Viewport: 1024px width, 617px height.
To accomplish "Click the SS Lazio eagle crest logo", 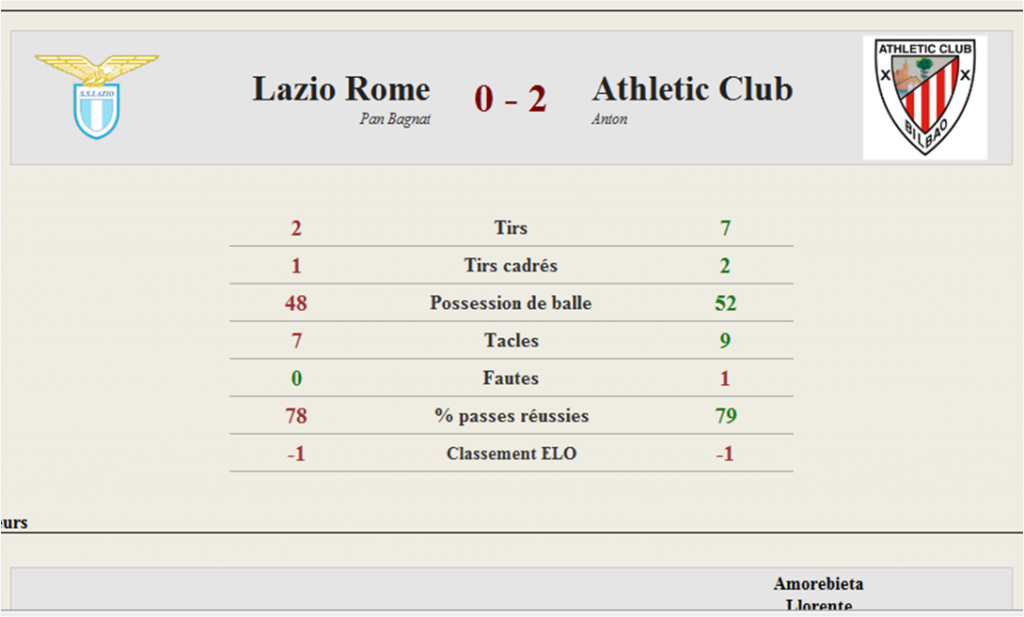I will pyautogui.click(x=97, y=97).
